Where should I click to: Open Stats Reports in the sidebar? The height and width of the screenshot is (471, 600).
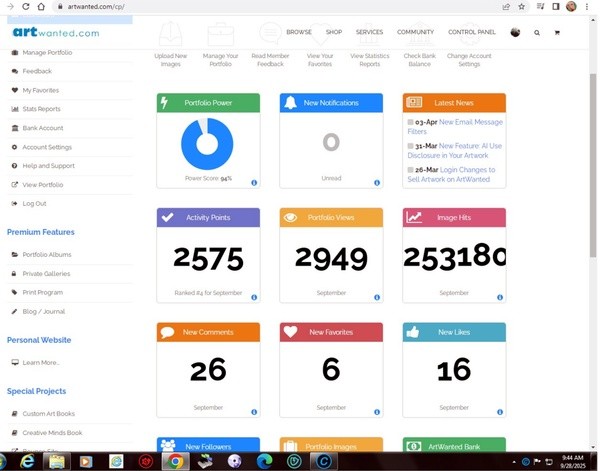click(41, 109)
